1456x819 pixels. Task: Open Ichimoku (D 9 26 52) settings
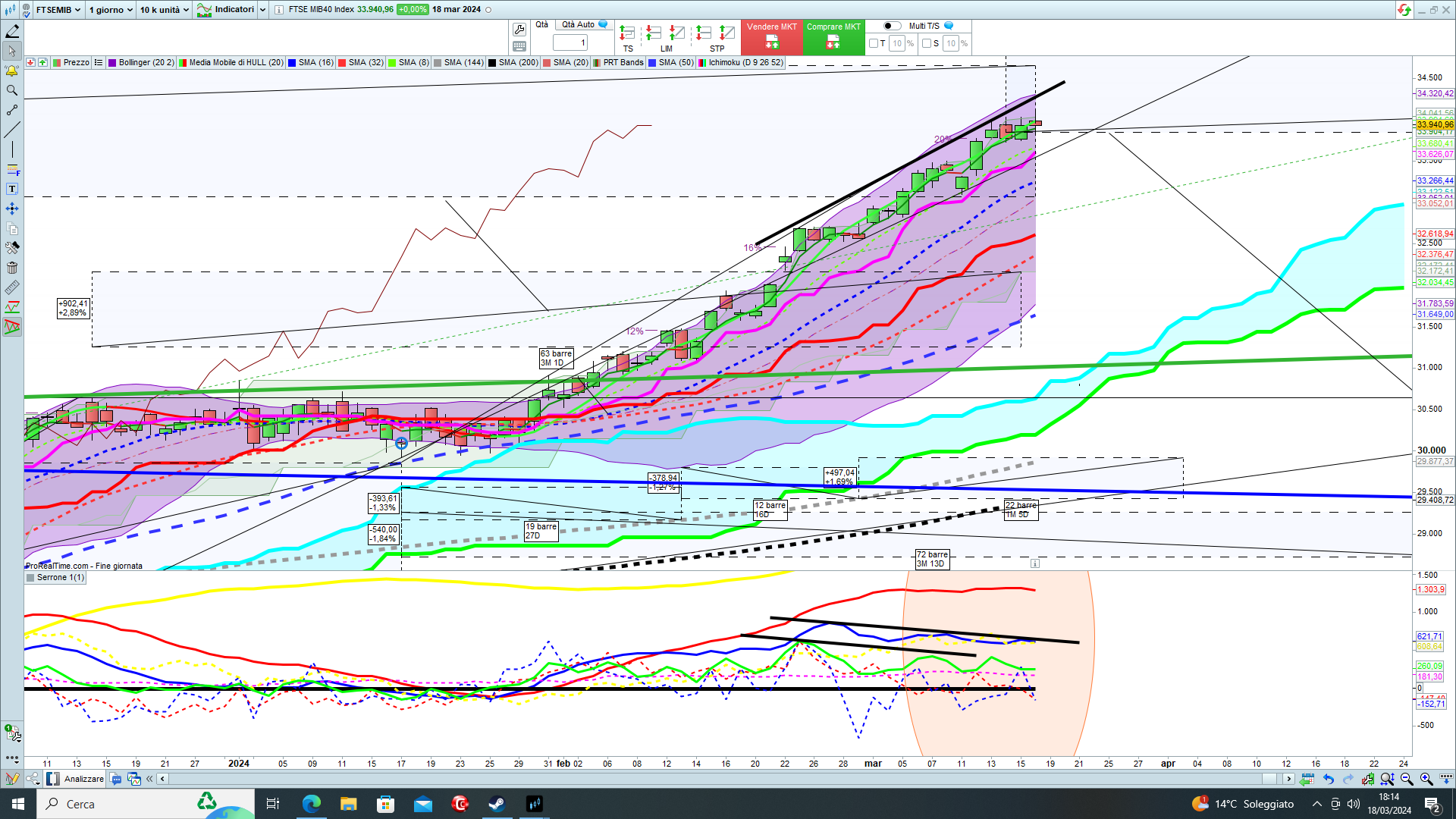pos(741,62)
